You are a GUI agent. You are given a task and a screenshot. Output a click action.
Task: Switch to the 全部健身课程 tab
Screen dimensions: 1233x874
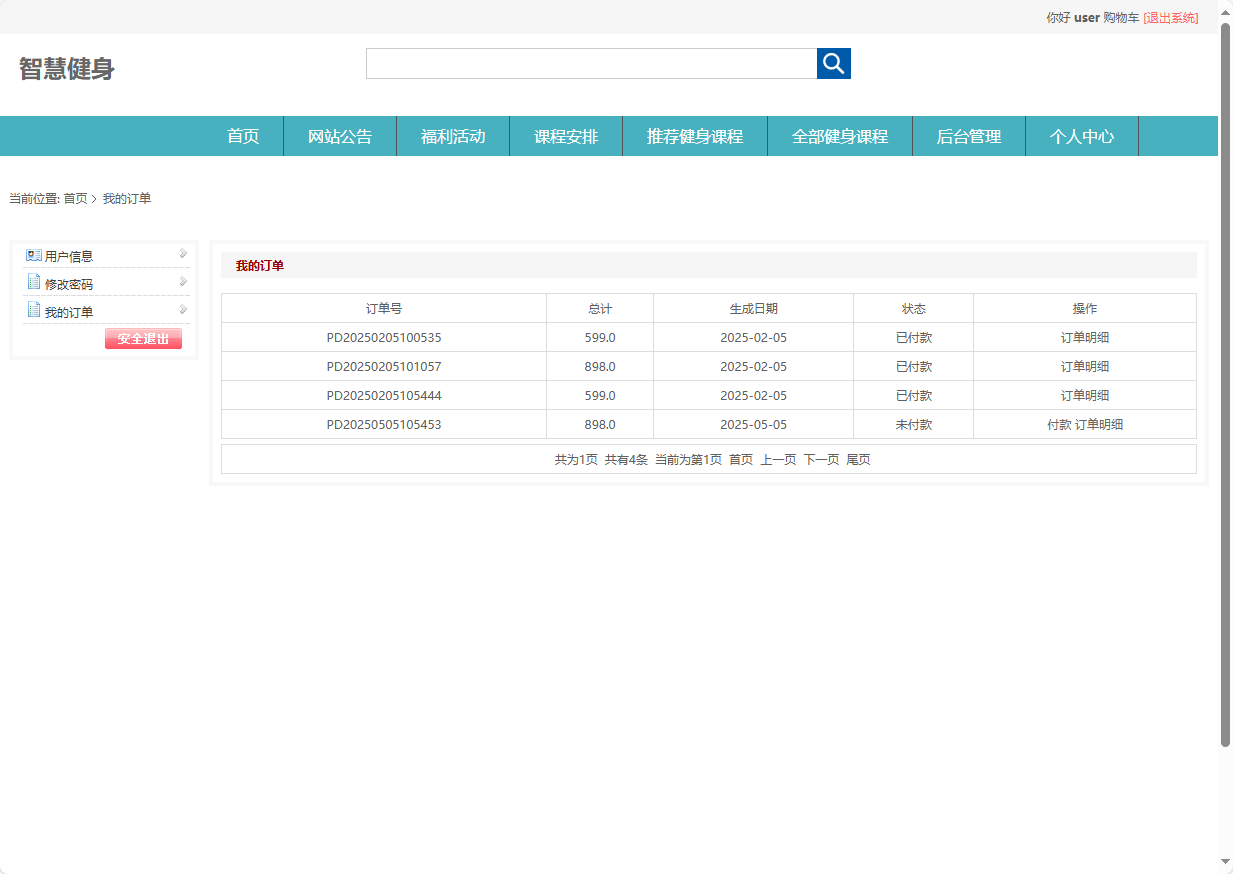pos(839,136)
